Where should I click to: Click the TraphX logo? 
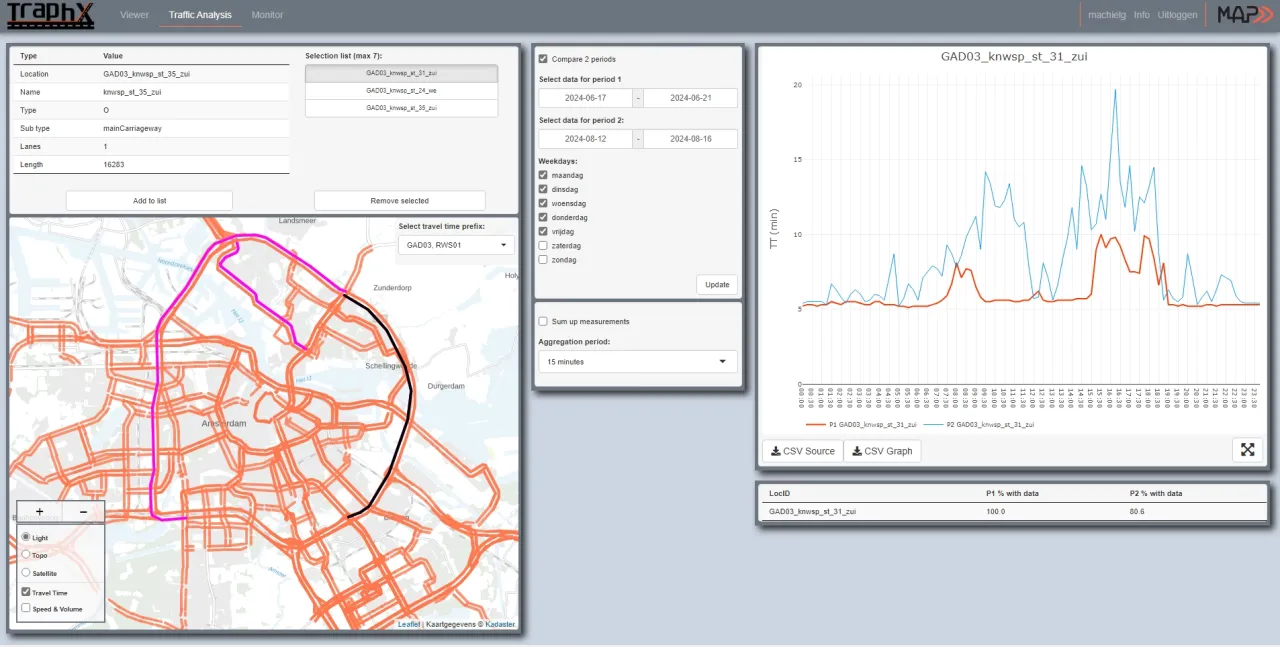[51, 15]
